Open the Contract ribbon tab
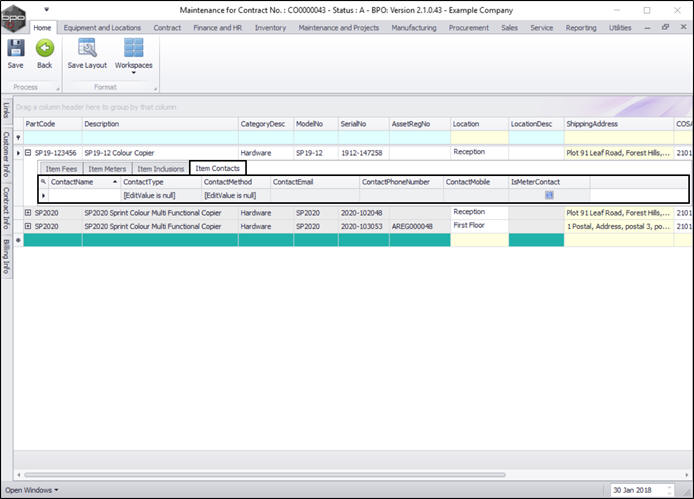The image size is (694, 499). point(167,27)
